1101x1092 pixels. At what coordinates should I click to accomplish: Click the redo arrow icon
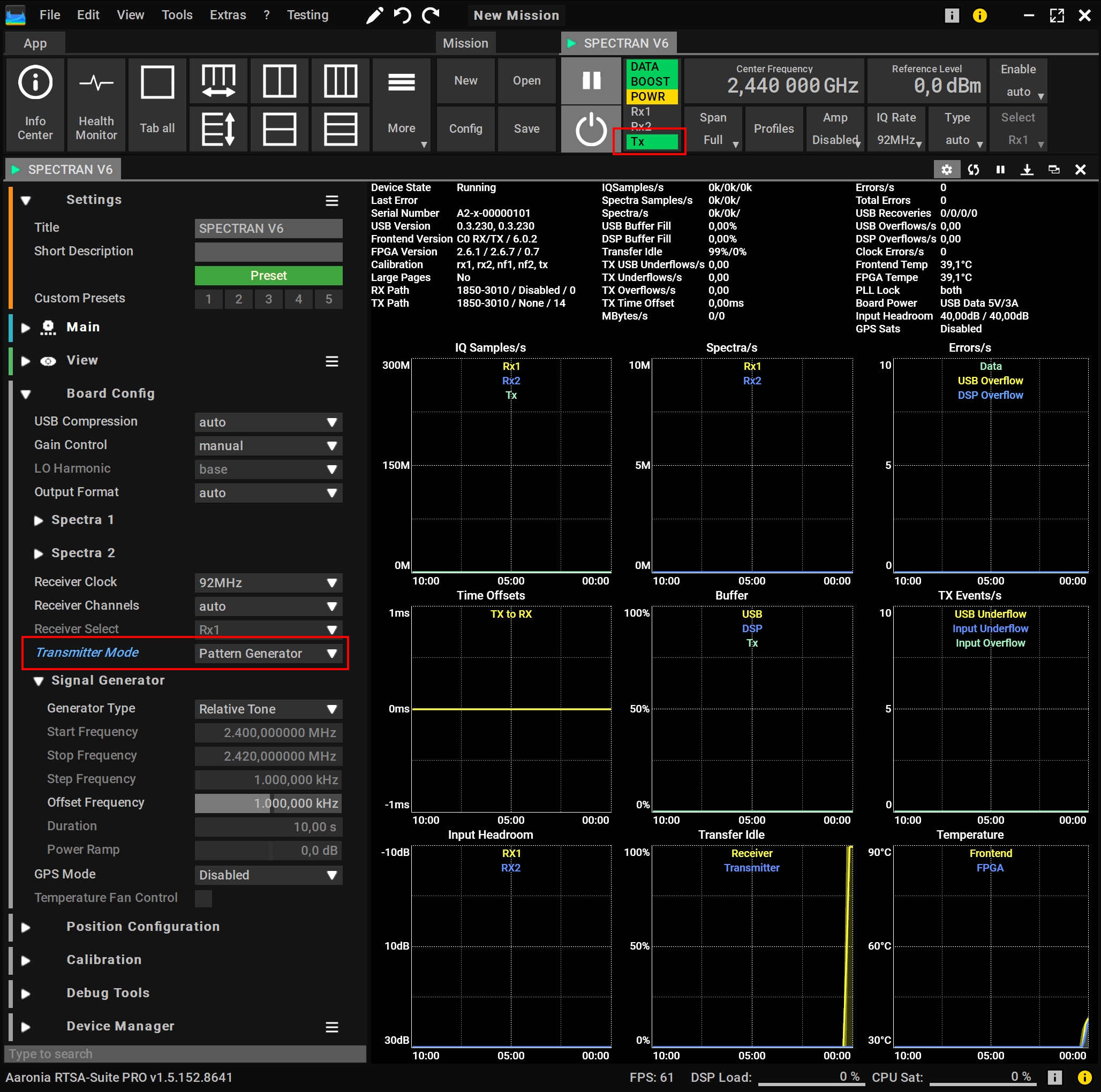[431, 16]
